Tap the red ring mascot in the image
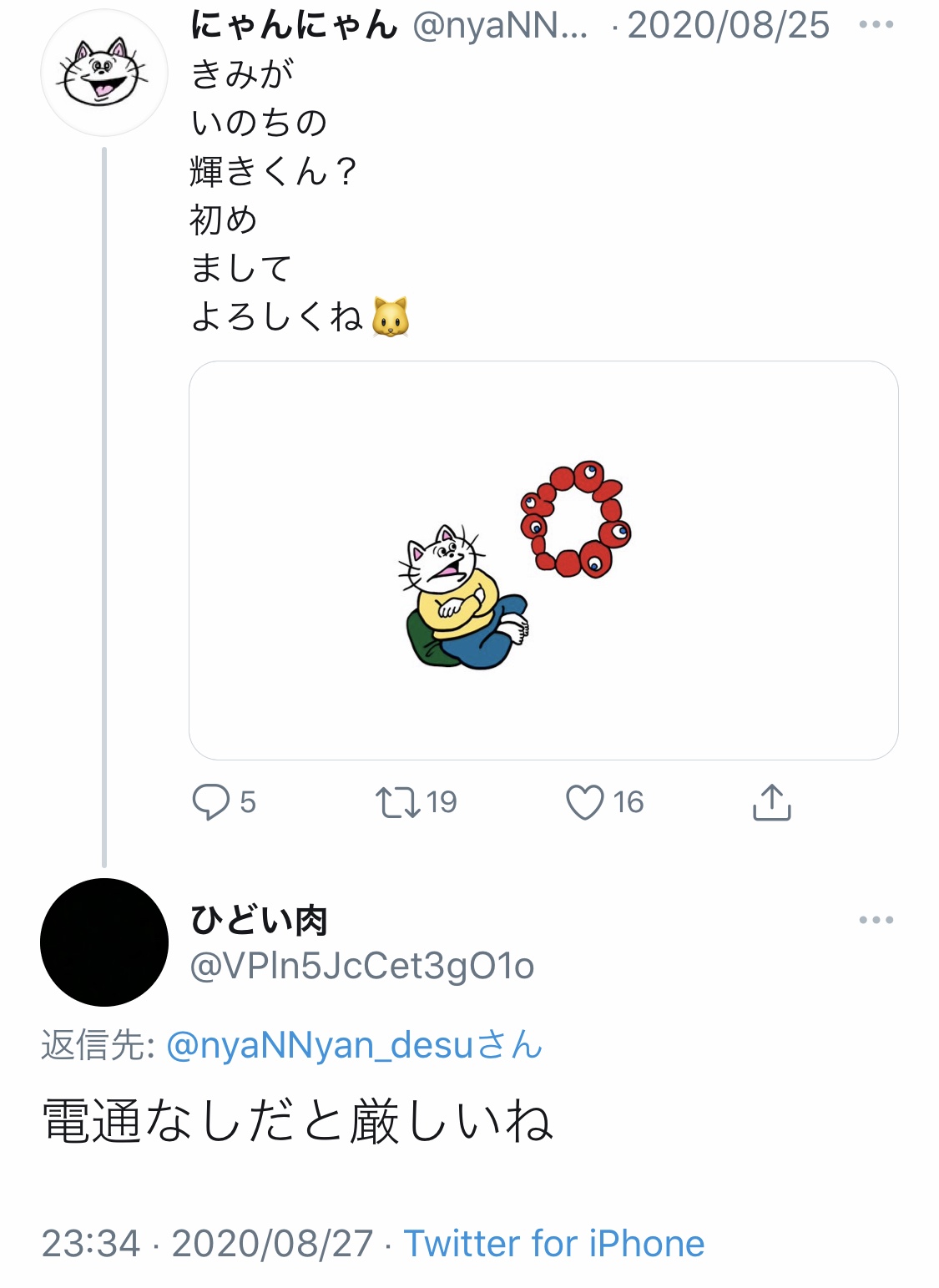 pyautogui.click(x=576, y=518)
